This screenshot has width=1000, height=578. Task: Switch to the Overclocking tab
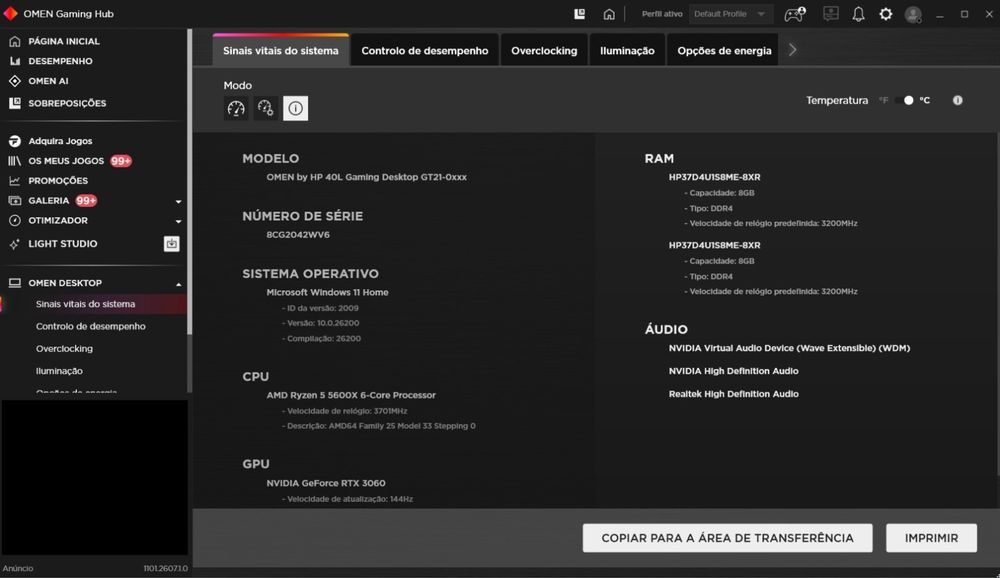(x=544, y=50)
